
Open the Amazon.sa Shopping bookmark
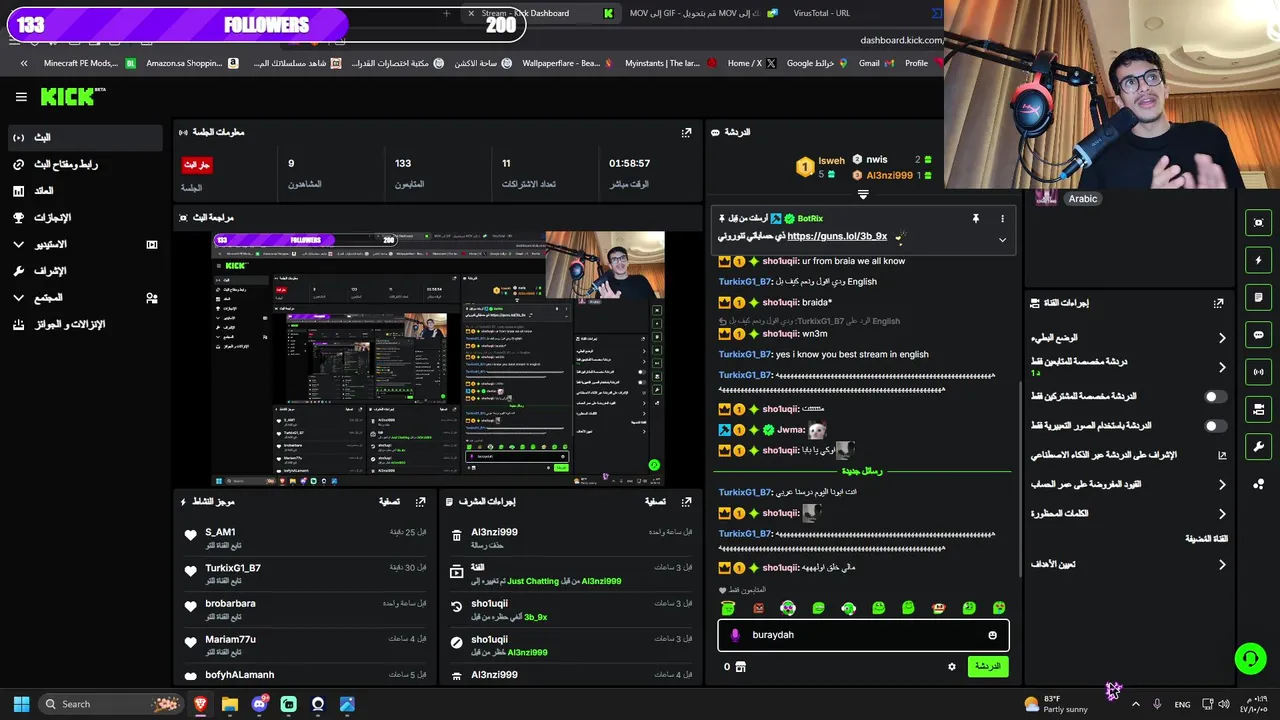point(192,63)
